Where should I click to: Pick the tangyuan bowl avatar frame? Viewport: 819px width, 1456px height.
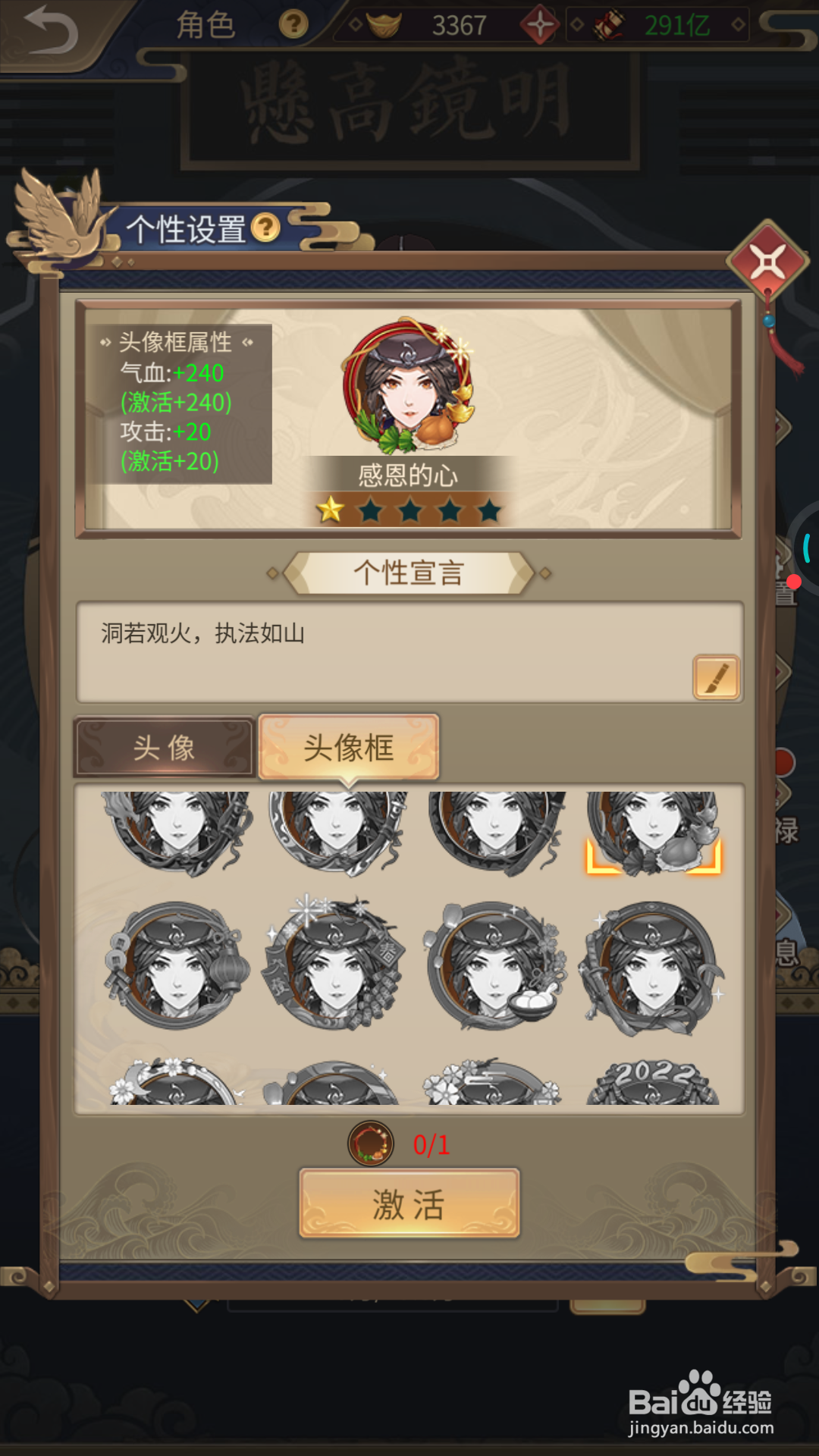coord(494,965)
